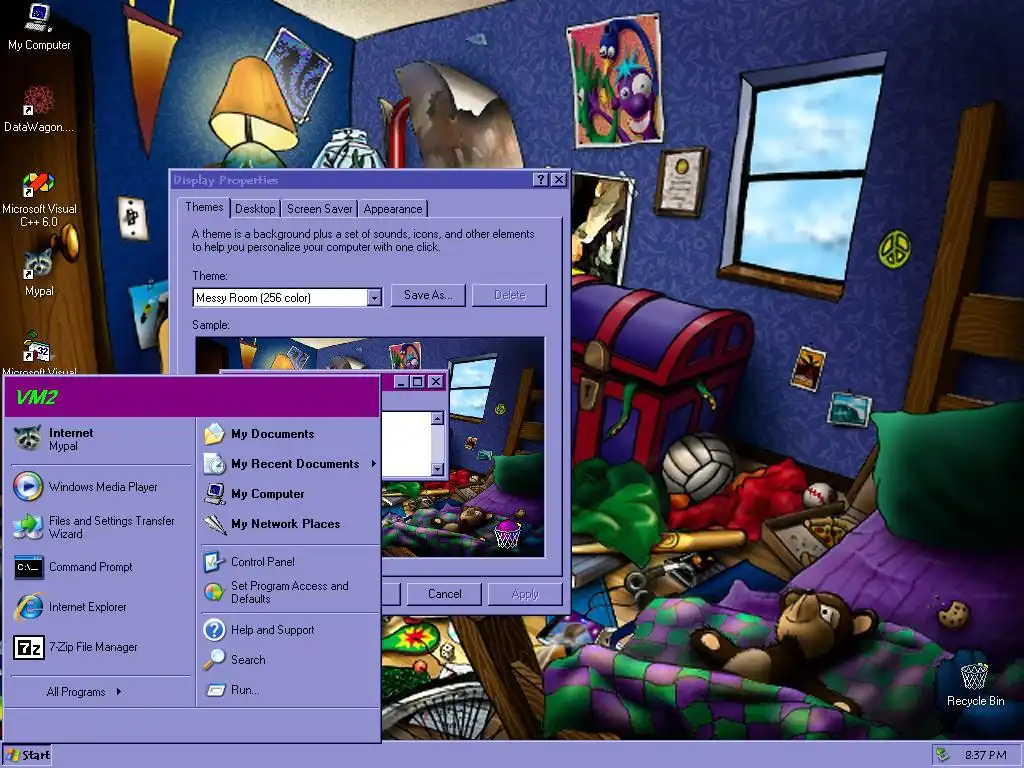Open Set Program Access and Defaults

coord(289,592)
